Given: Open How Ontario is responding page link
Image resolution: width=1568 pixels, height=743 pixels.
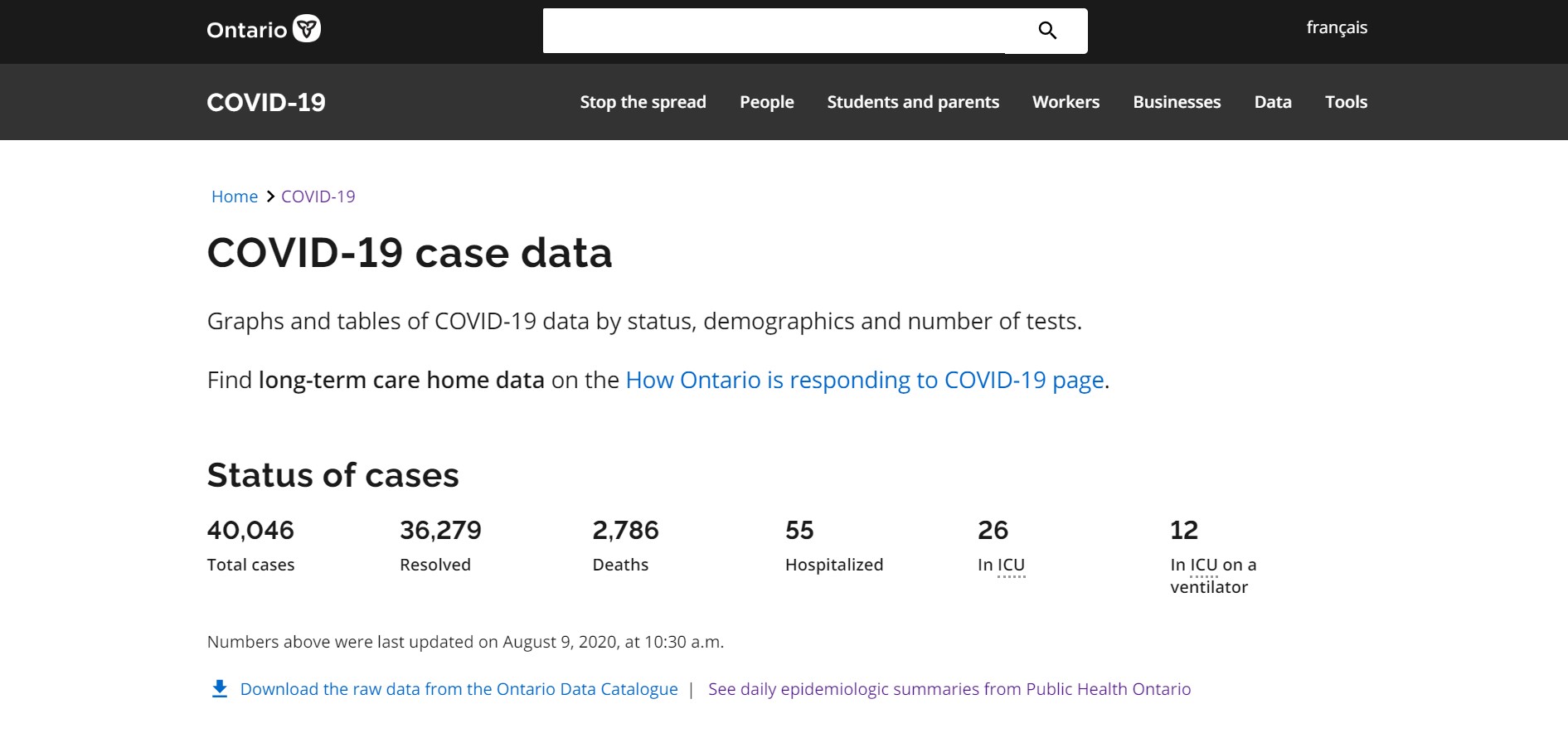Looking at the screenshot, I should [865, 380].
